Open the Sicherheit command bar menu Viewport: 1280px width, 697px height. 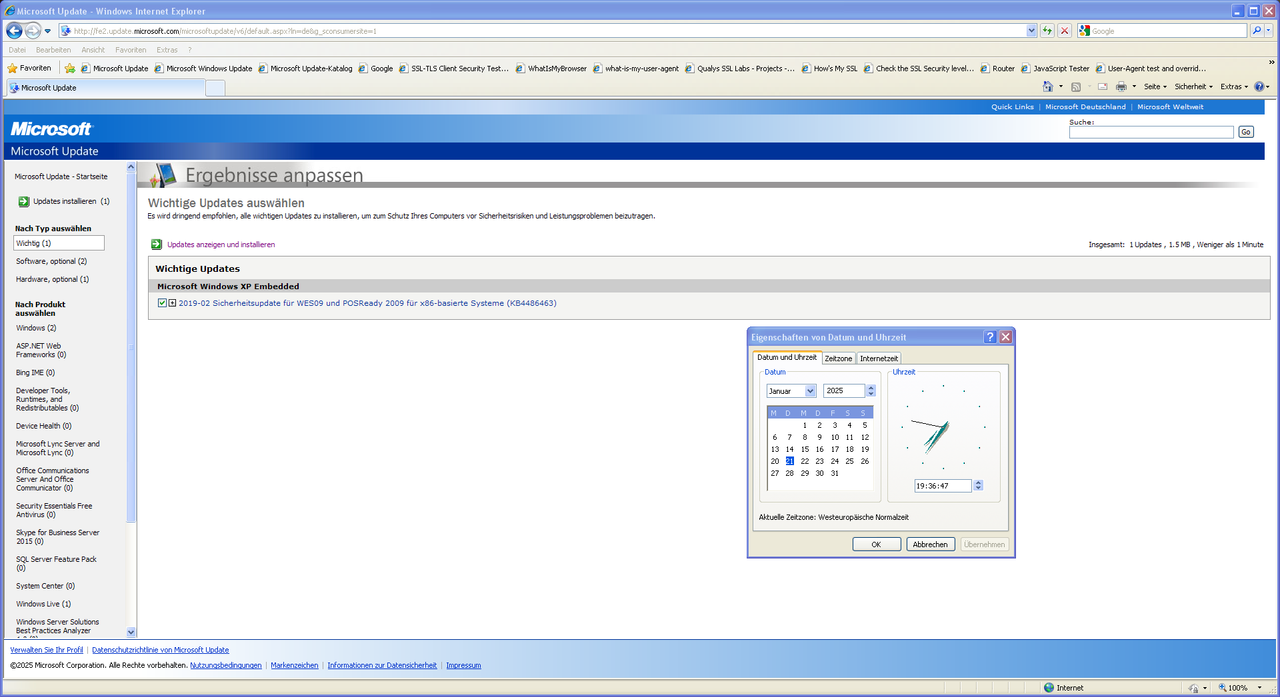point(1193,87)
